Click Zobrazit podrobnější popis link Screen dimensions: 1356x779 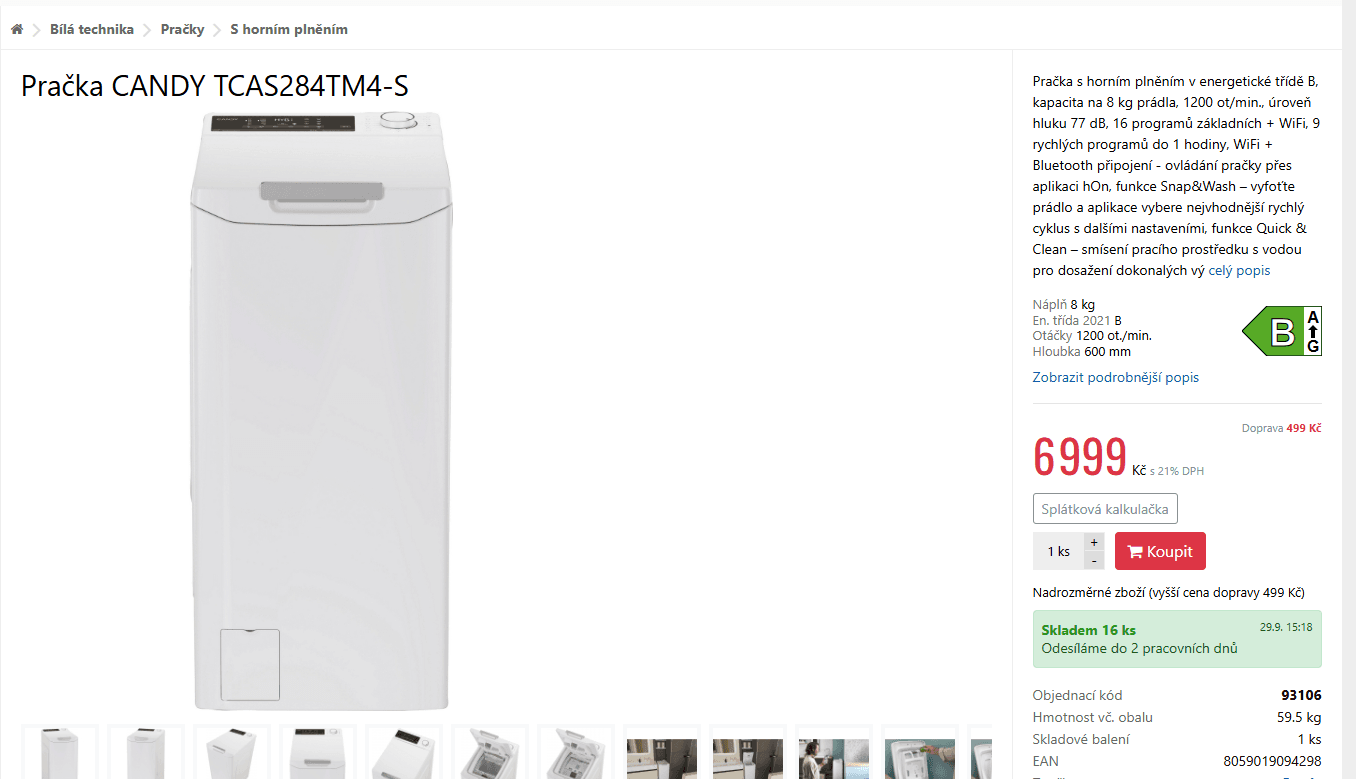point(1115,378)
